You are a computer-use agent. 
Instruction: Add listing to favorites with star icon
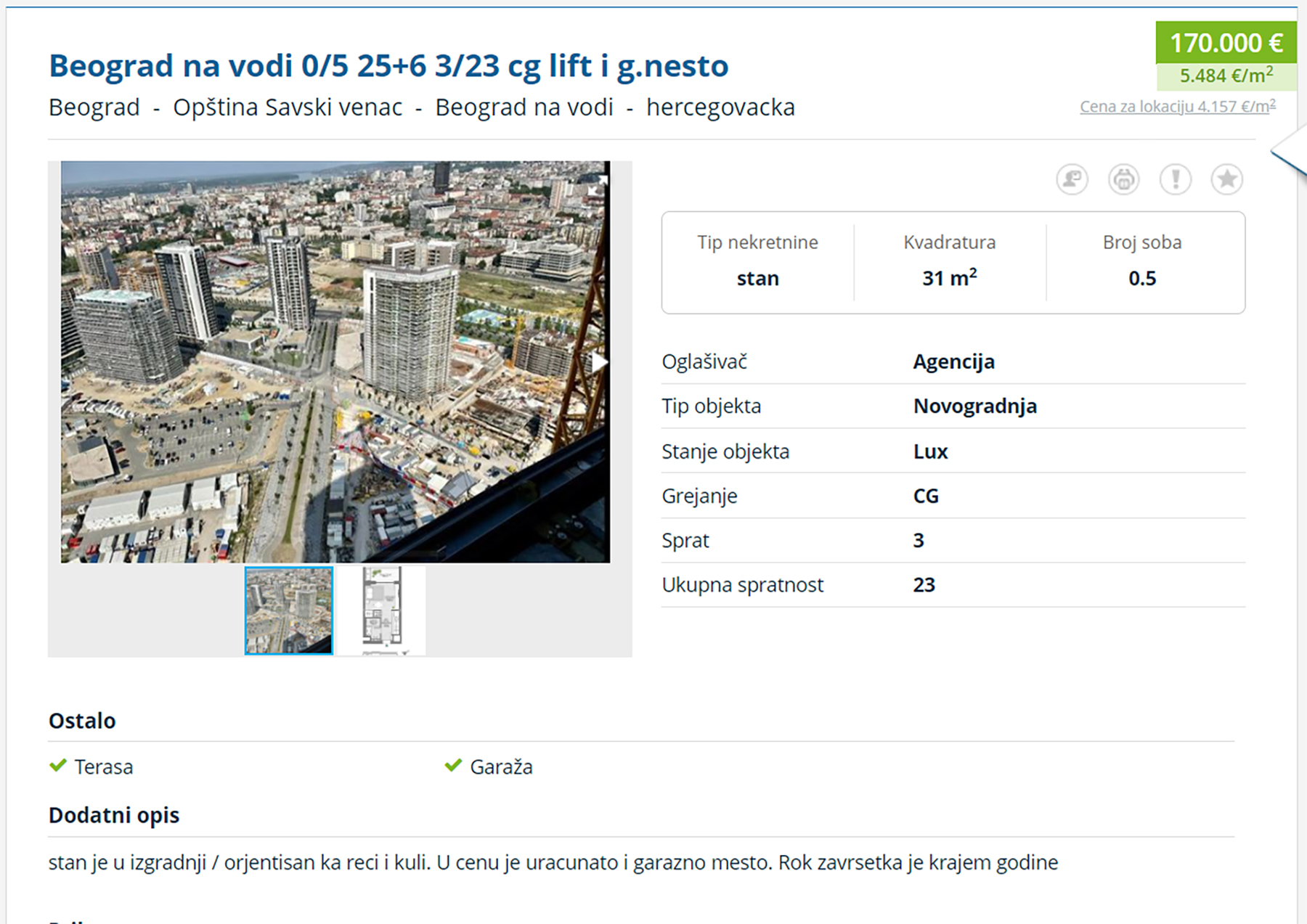(1226, 179)
